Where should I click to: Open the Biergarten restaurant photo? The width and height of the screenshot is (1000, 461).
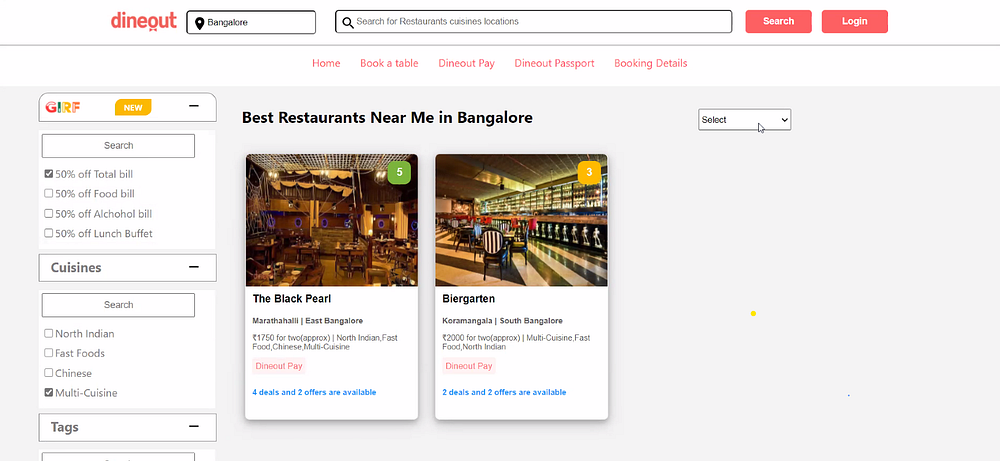pyautogui.click(x=521, y=220)
